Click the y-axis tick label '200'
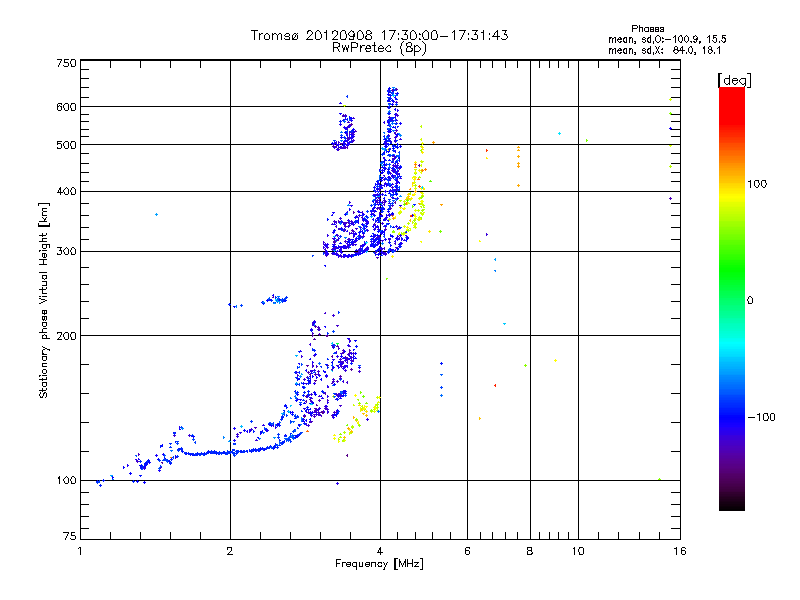This screenshot has height=600, width=800. coord(66,336)
